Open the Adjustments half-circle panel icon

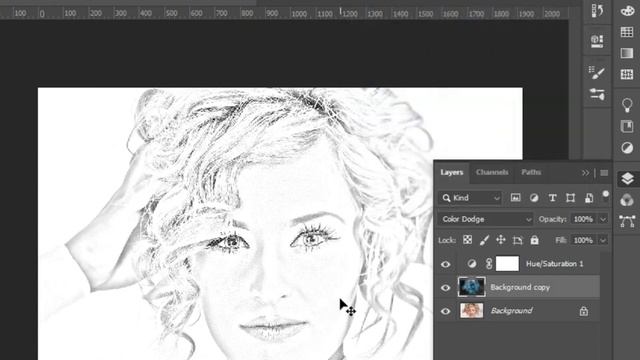coord(627,147)
